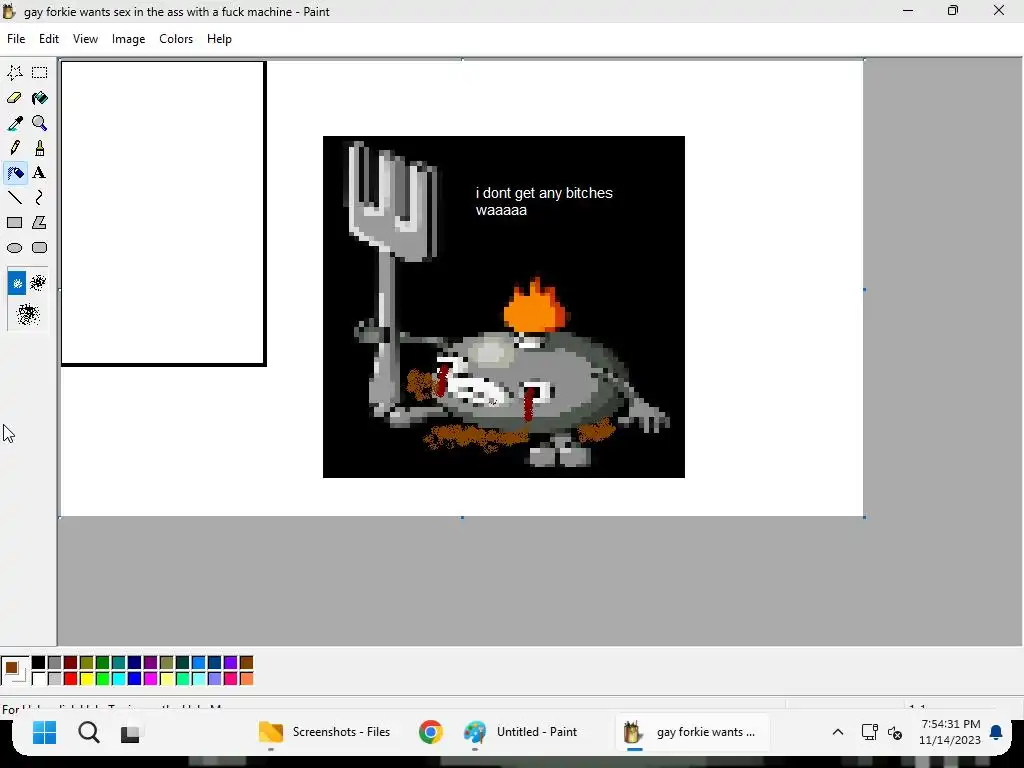Switch to the Pencil tool

click(x=14, y=148)
